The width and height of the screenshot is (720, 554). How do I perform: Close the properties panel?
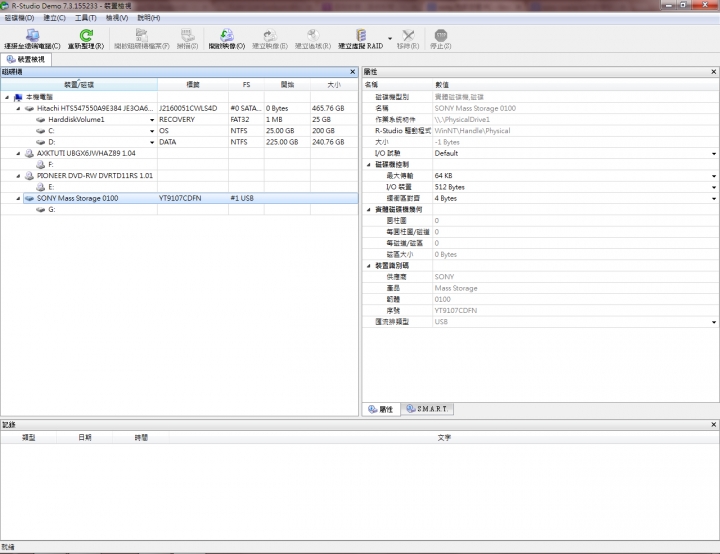click(x=714, y=72)
